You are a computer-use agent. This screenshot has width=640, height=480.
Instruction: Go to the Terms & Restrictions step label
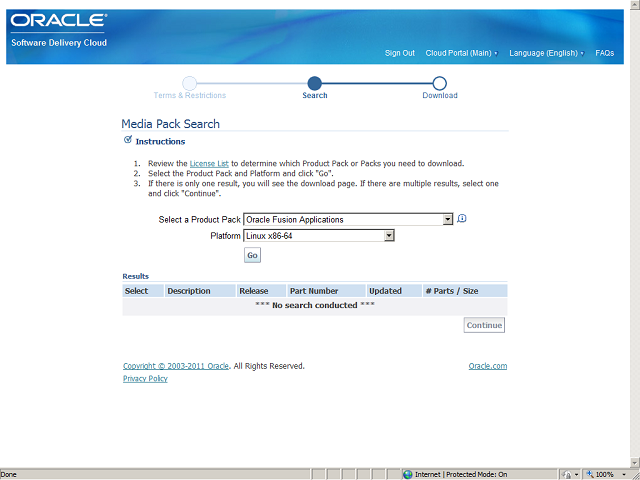coord(190,95)
